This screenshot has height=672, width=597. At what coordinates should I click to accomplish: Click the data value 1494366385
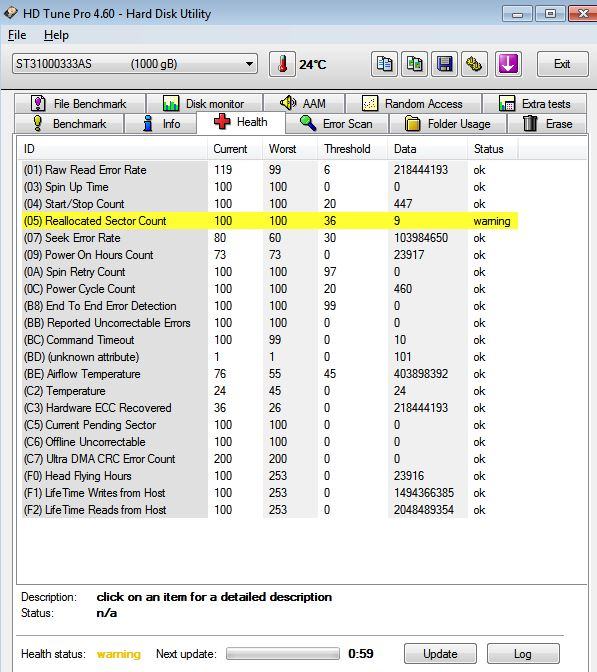pyautogui.click(x=424, y=493)
